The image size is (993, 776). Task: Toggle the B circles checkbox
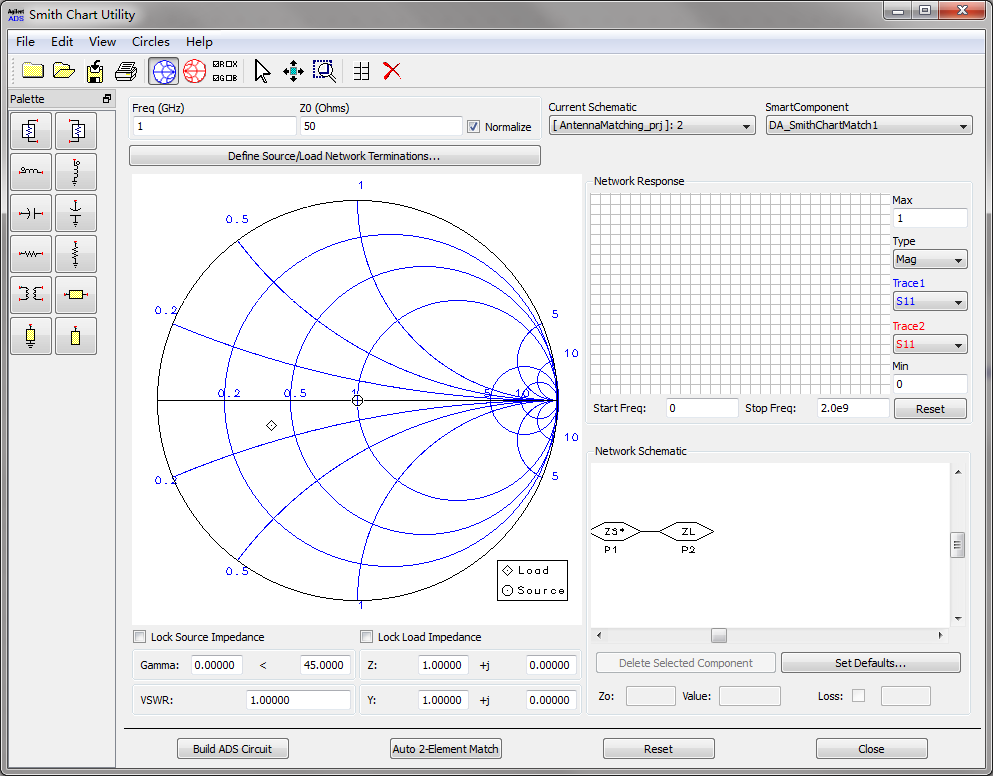click(229, 78)
